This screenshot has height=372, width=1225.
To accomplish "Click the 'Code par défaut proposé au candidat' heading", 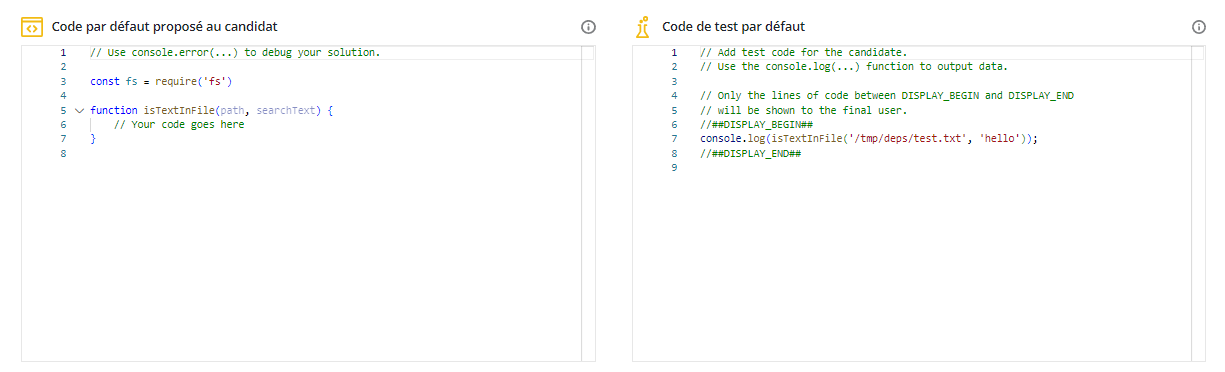I will point(164,27).
